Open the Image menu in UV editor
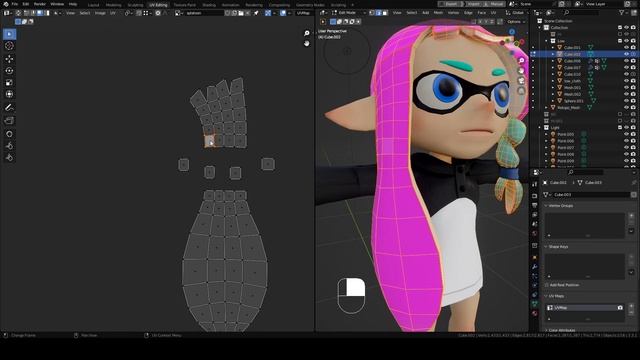 click(100, 13)
